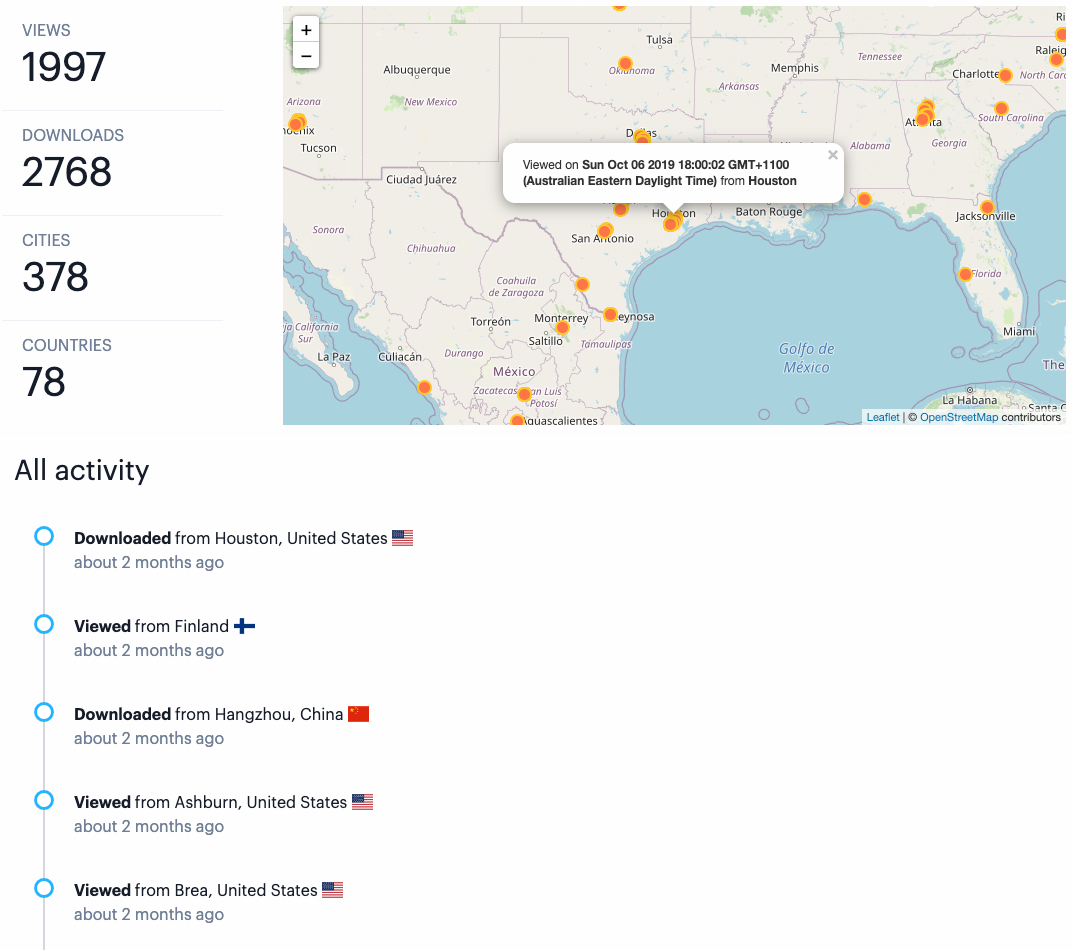Select the timeline dot for Houston download

(44, 537)
